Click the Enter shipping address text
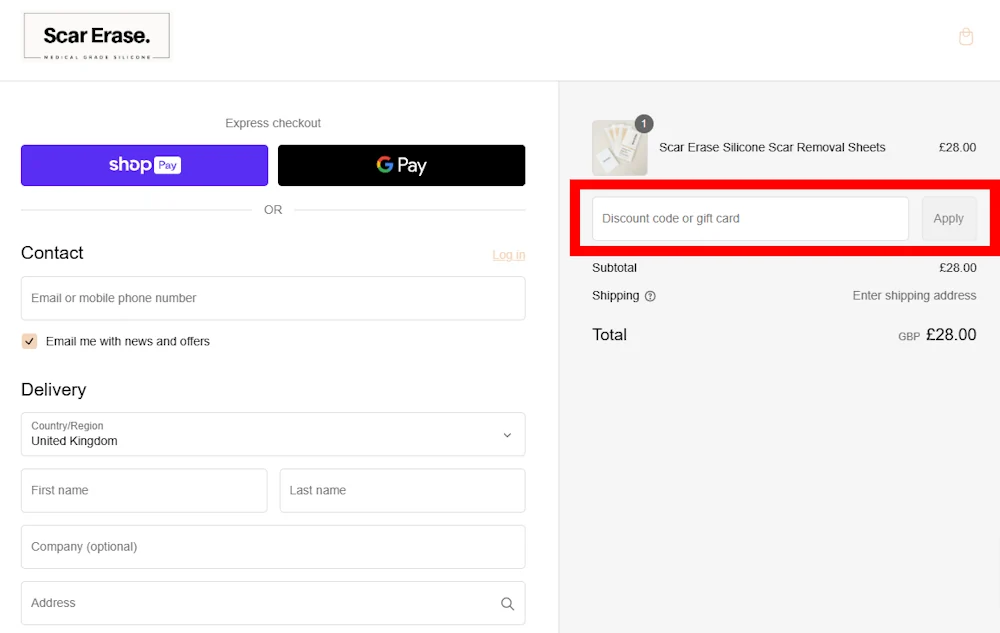Screen dimensions: 1000x633 pos(914,296)
